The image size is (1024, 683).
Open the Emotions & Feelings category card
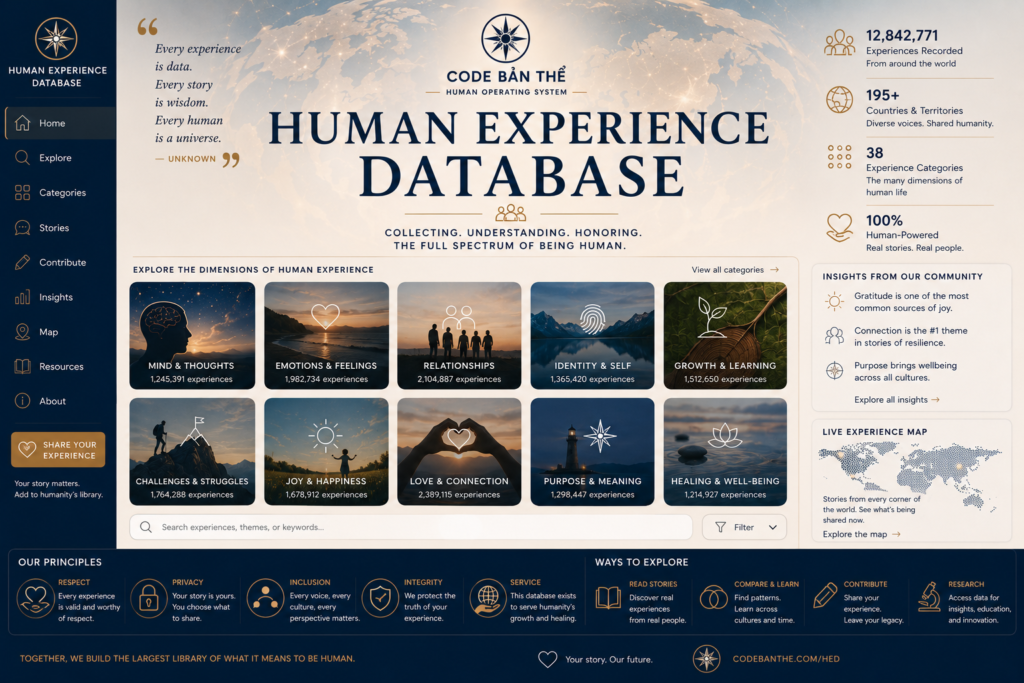coord(327,336)
